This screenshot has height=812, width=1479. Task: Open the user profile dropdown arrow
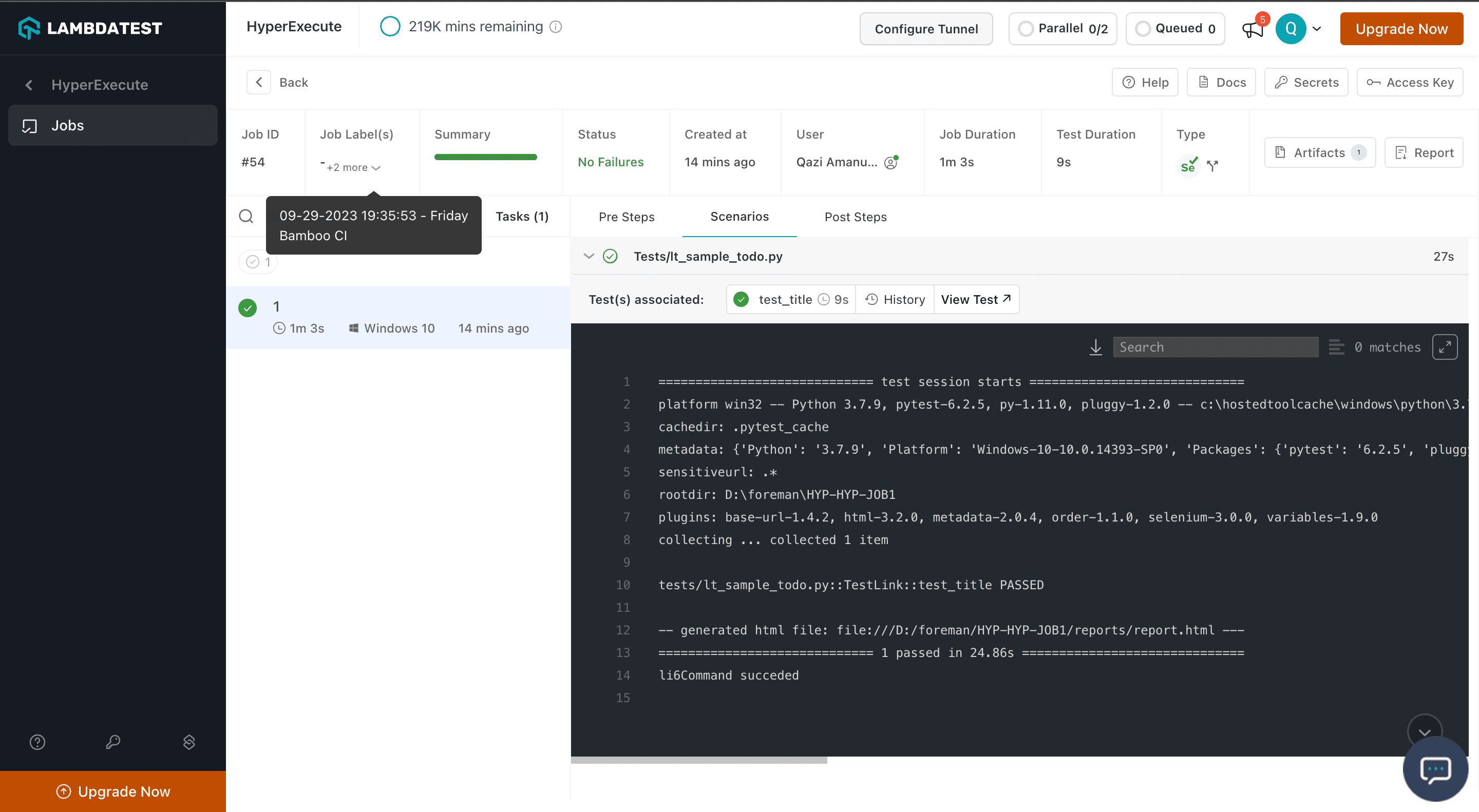click(1317, 29)
